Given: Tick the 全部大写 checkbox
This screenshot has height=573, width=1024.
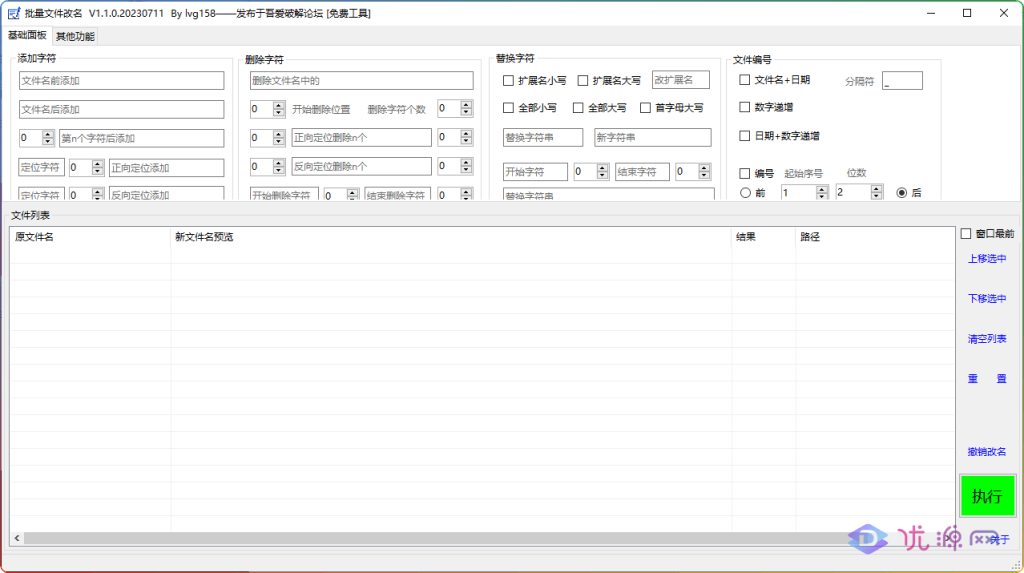Looking at the screenshot, I should (x=578, y=108).
